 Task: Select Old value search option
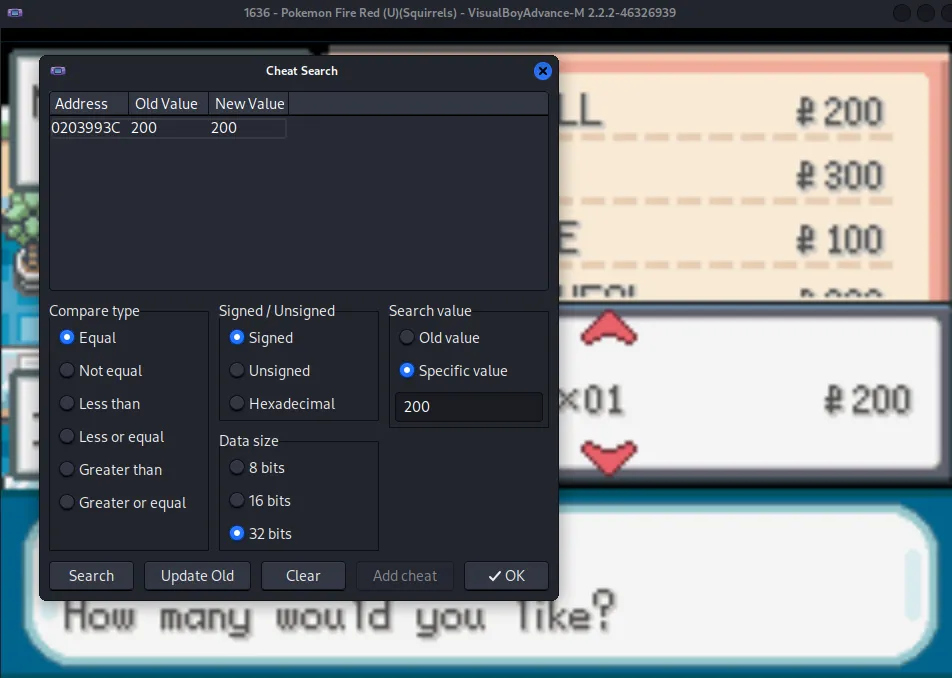coord(407,338)
